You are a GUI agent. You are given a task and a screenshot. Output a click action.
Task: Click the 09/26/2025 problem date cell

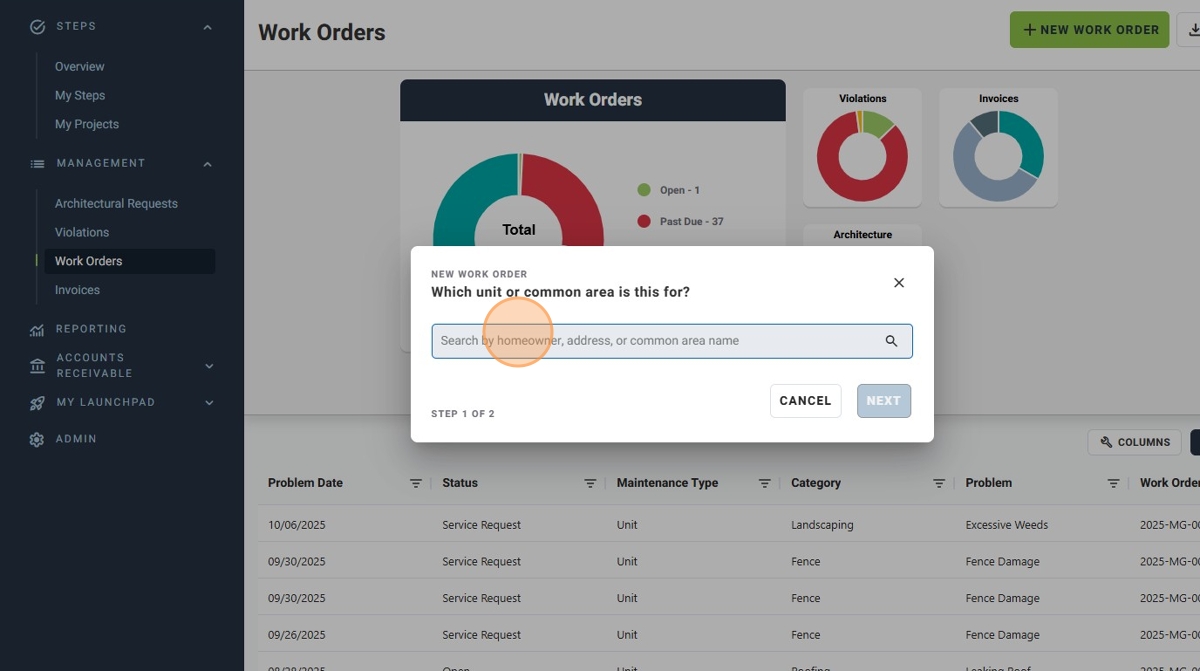(x=297, y=635)
